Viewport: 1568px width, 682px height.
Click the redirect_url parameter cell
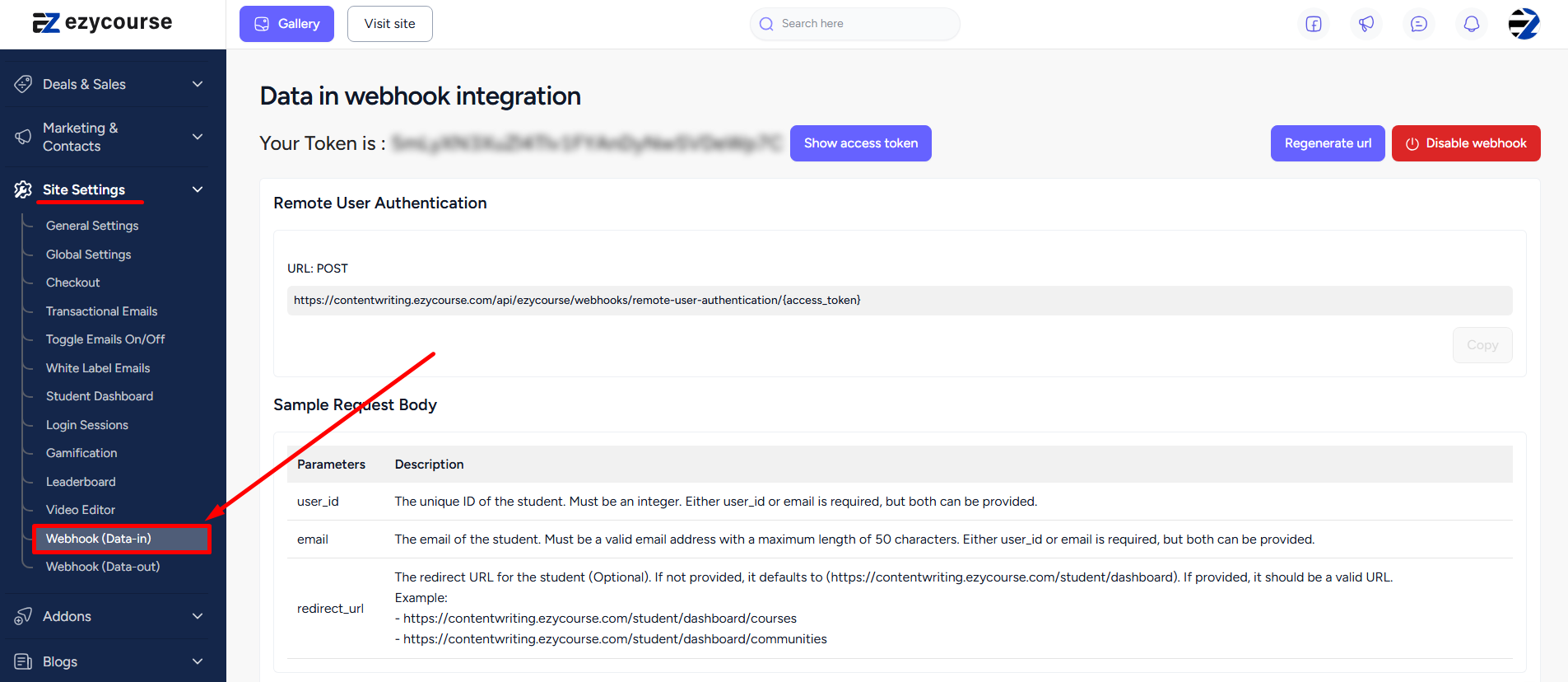click(330, 609)
